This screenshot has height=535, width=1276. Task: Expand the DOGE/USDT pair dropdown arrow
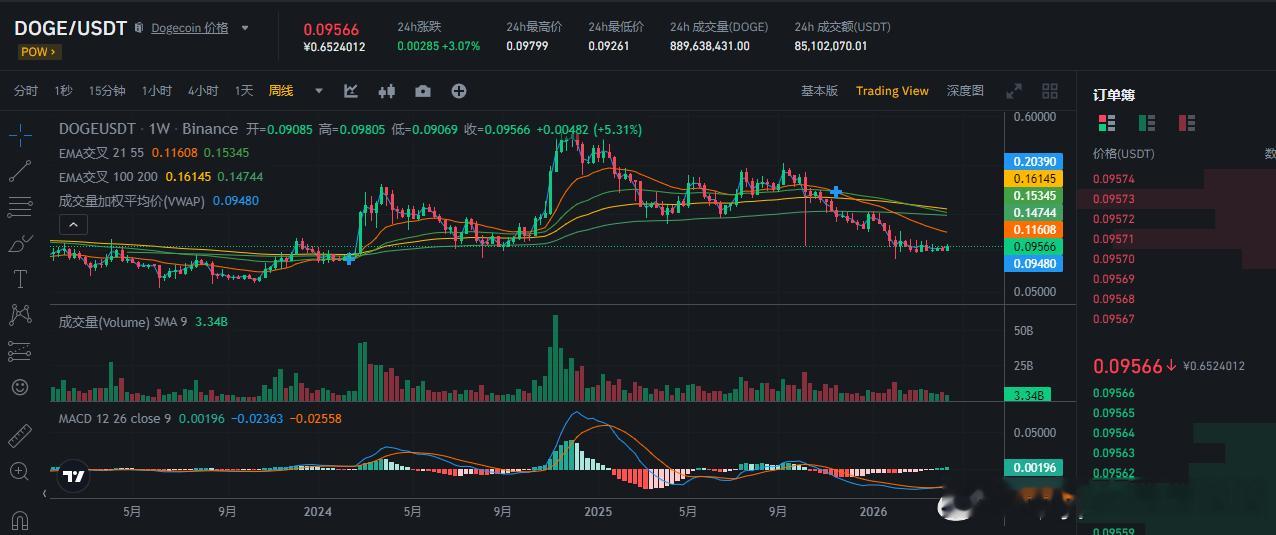coord(246,28)
